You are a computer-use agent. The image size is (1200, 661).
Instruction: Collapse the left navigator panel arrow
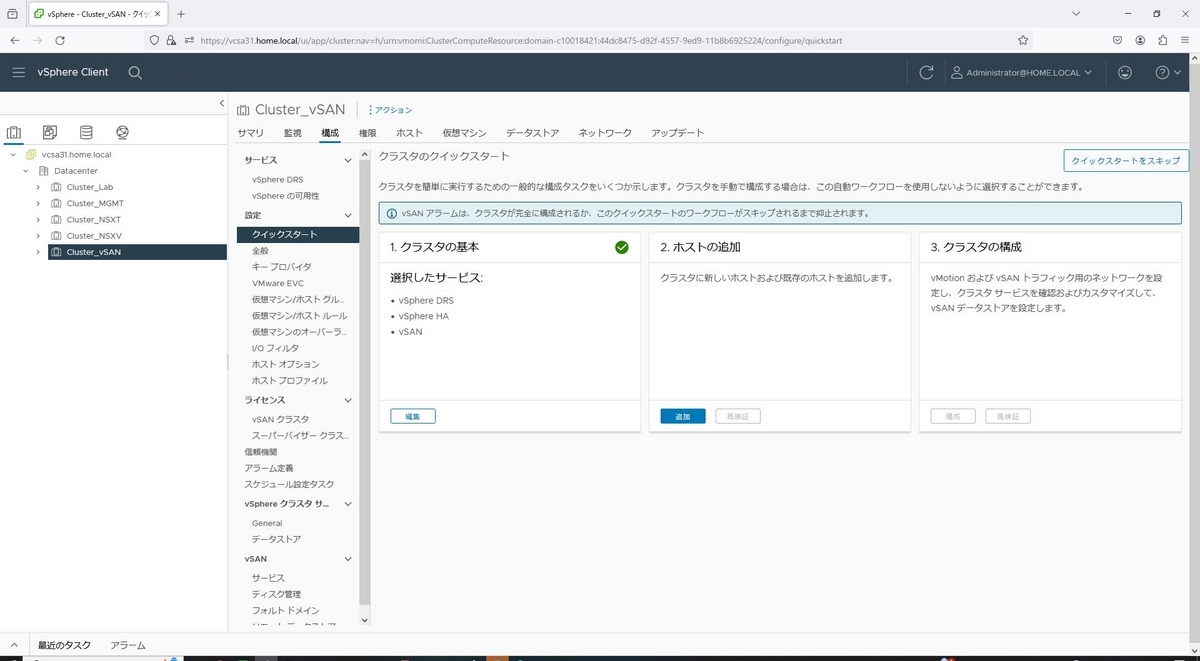pyautogui.click(x=222, y=103)
